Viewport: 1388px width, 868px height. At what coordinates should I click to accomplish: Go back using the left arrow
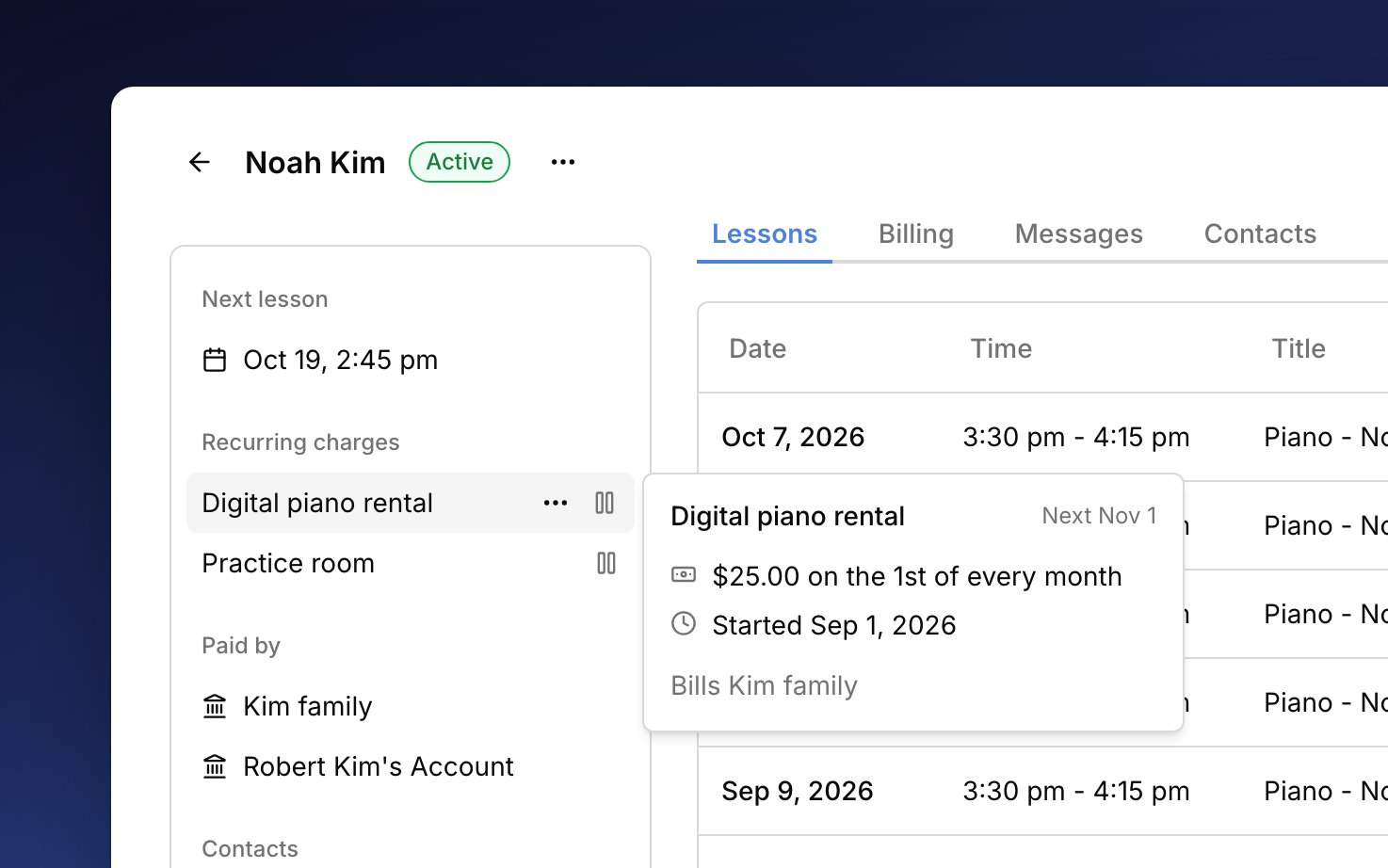click(200, 162)
